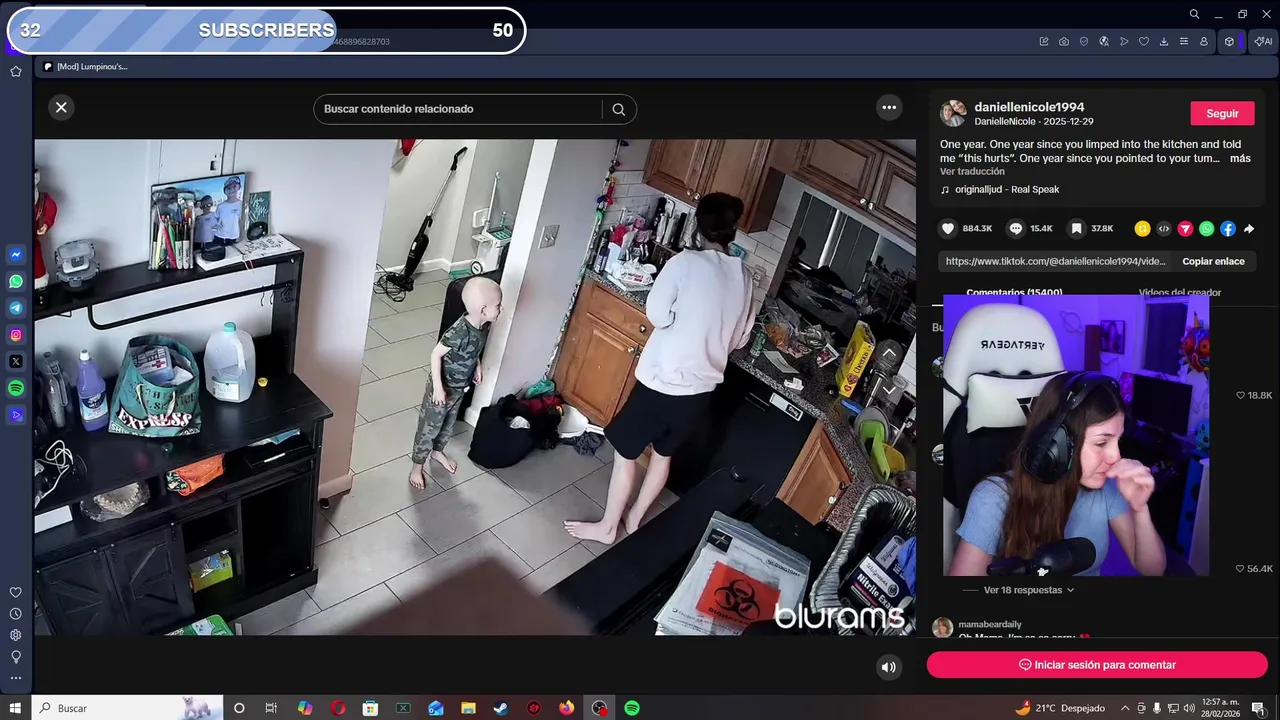Click the edit/note toolbar icon

(1044, 42)
